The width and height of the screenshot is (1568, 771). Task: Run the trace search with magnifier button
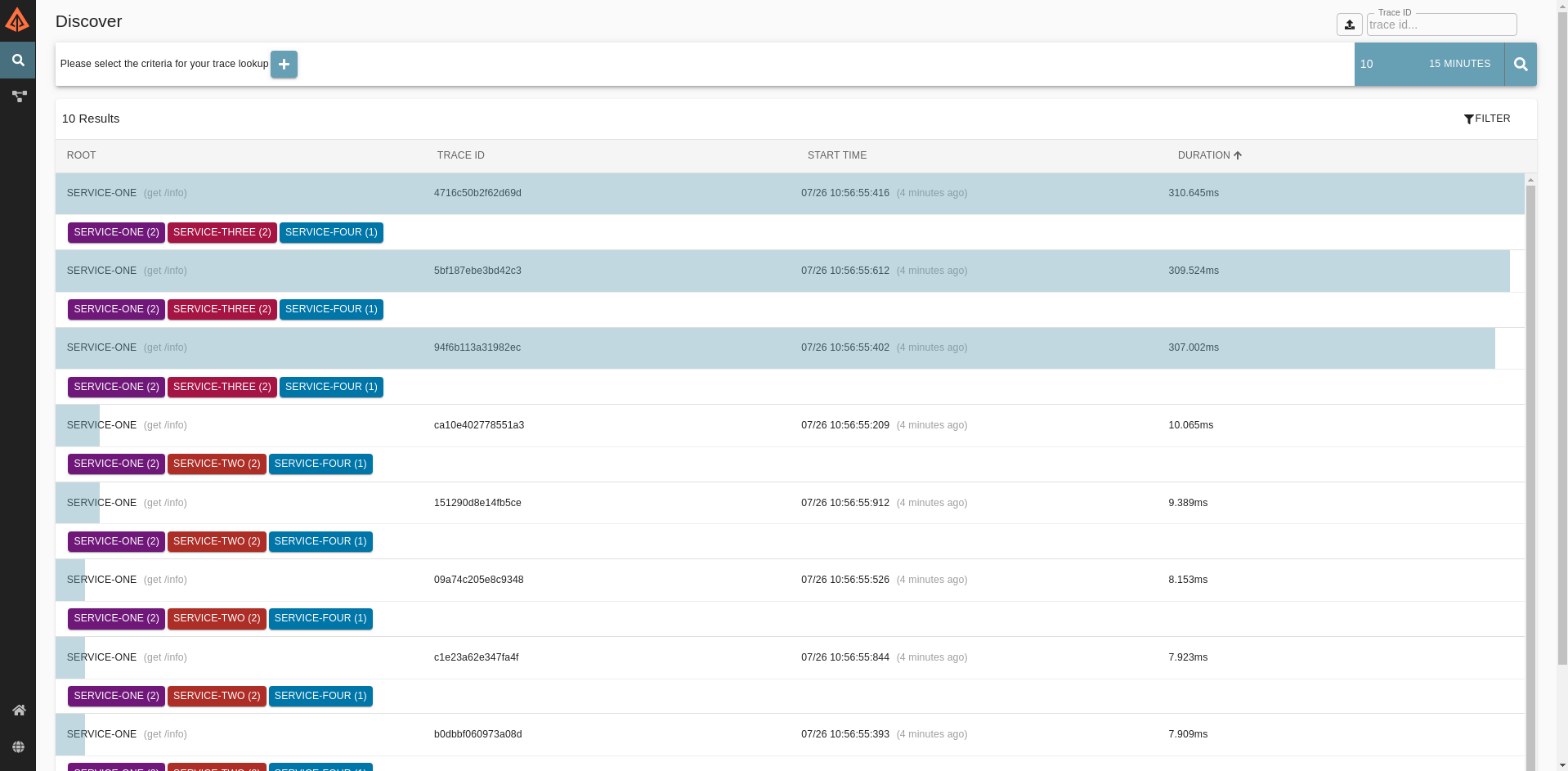tap(1521, 65)
